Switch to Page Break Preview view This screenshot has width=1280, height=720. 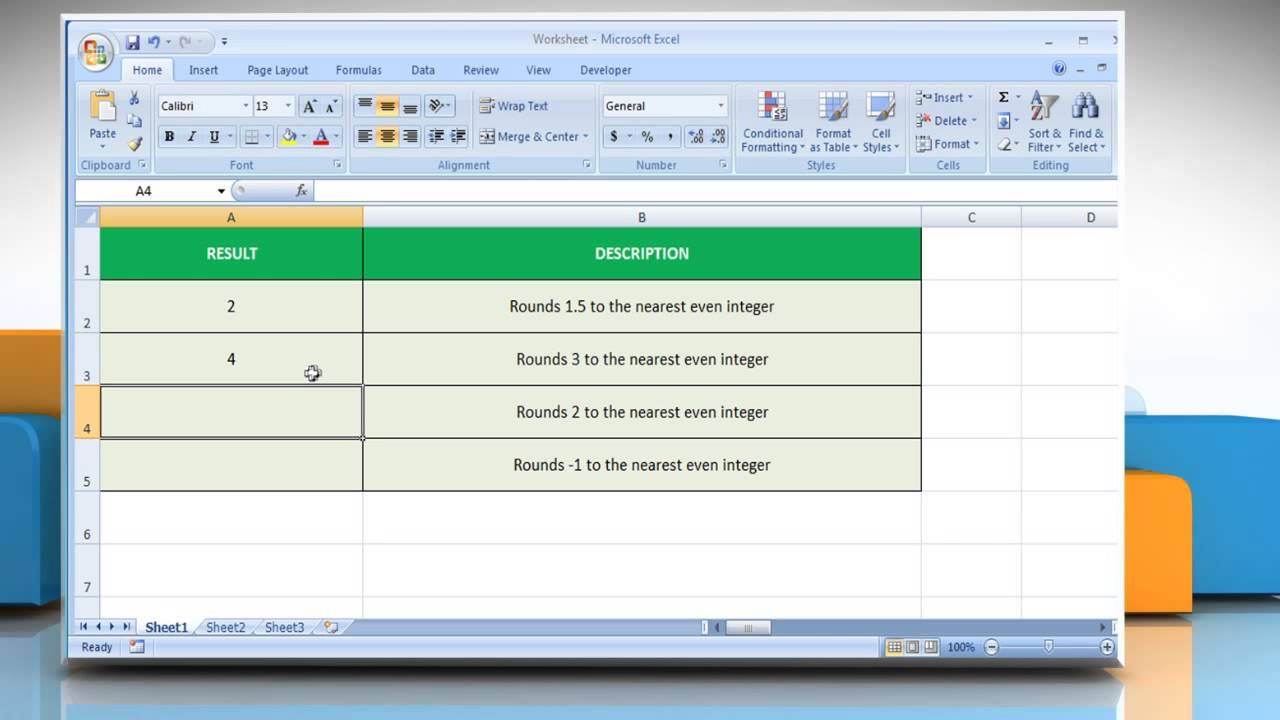[931, 647]
